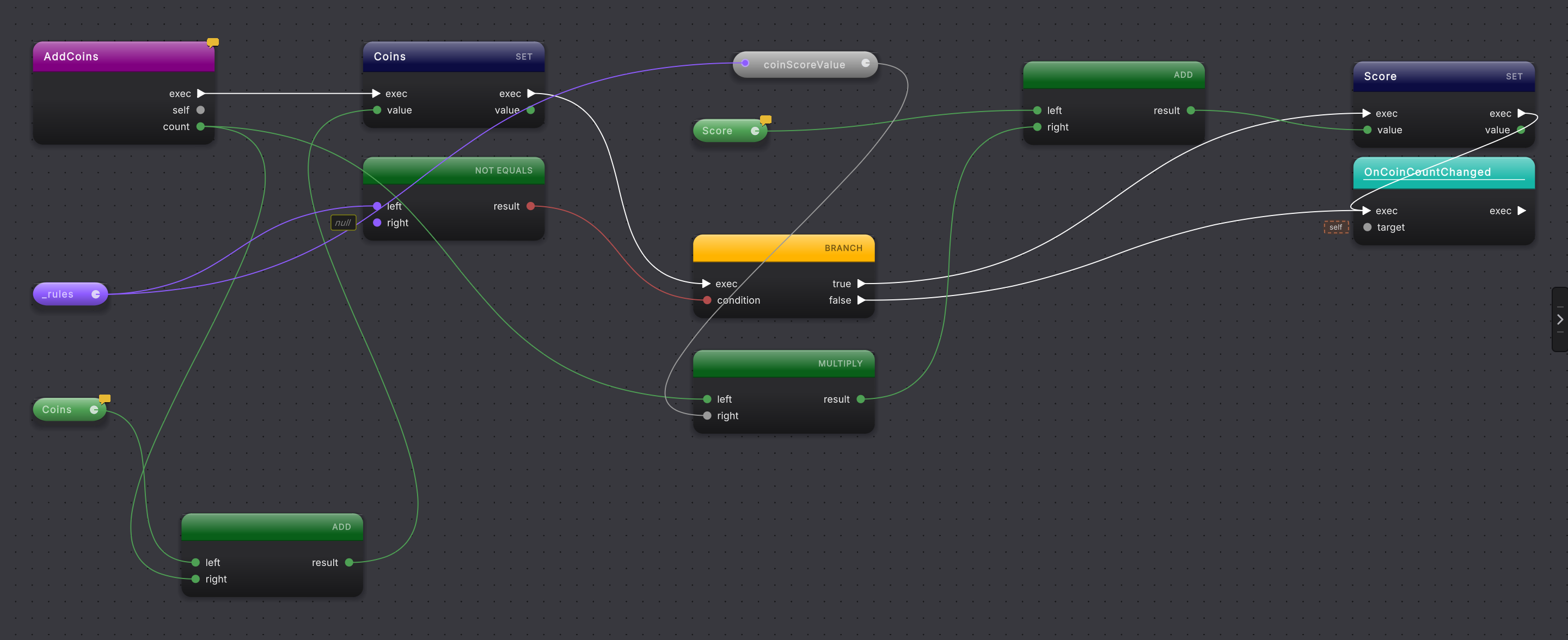The image size is (1568, 640).
Task: Click the BRANCH condition input port
Action: (x=707, y=300)
